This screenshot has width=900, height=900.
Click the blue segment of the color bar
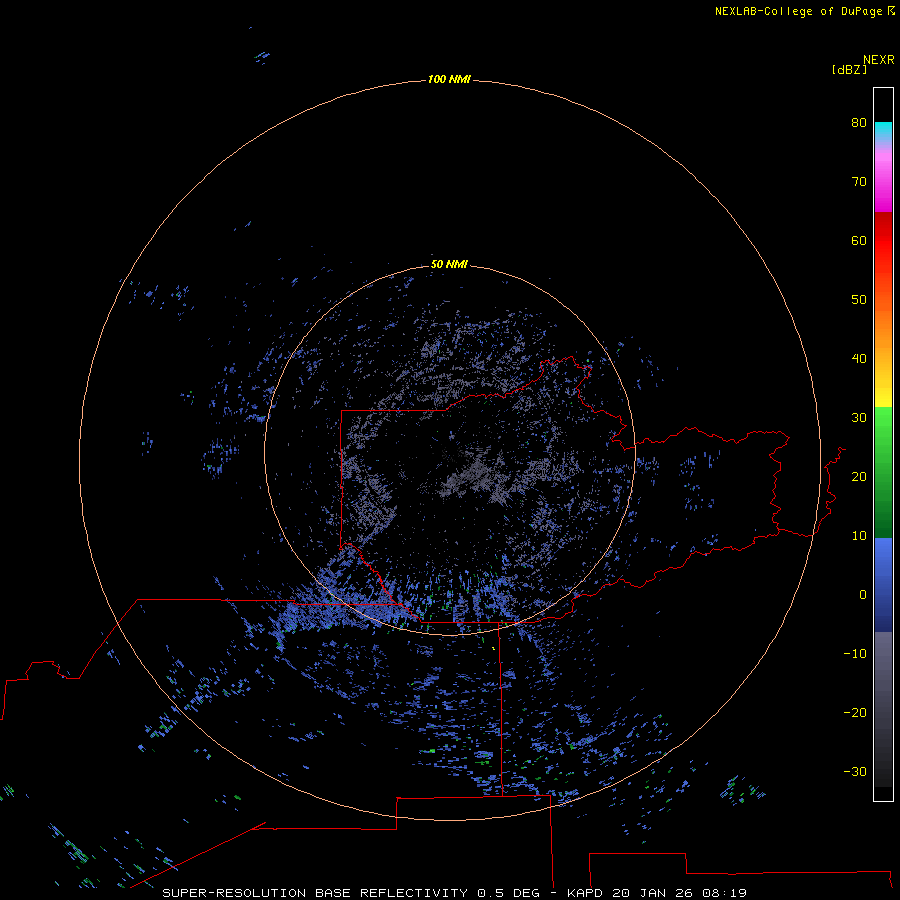point(883,585)
